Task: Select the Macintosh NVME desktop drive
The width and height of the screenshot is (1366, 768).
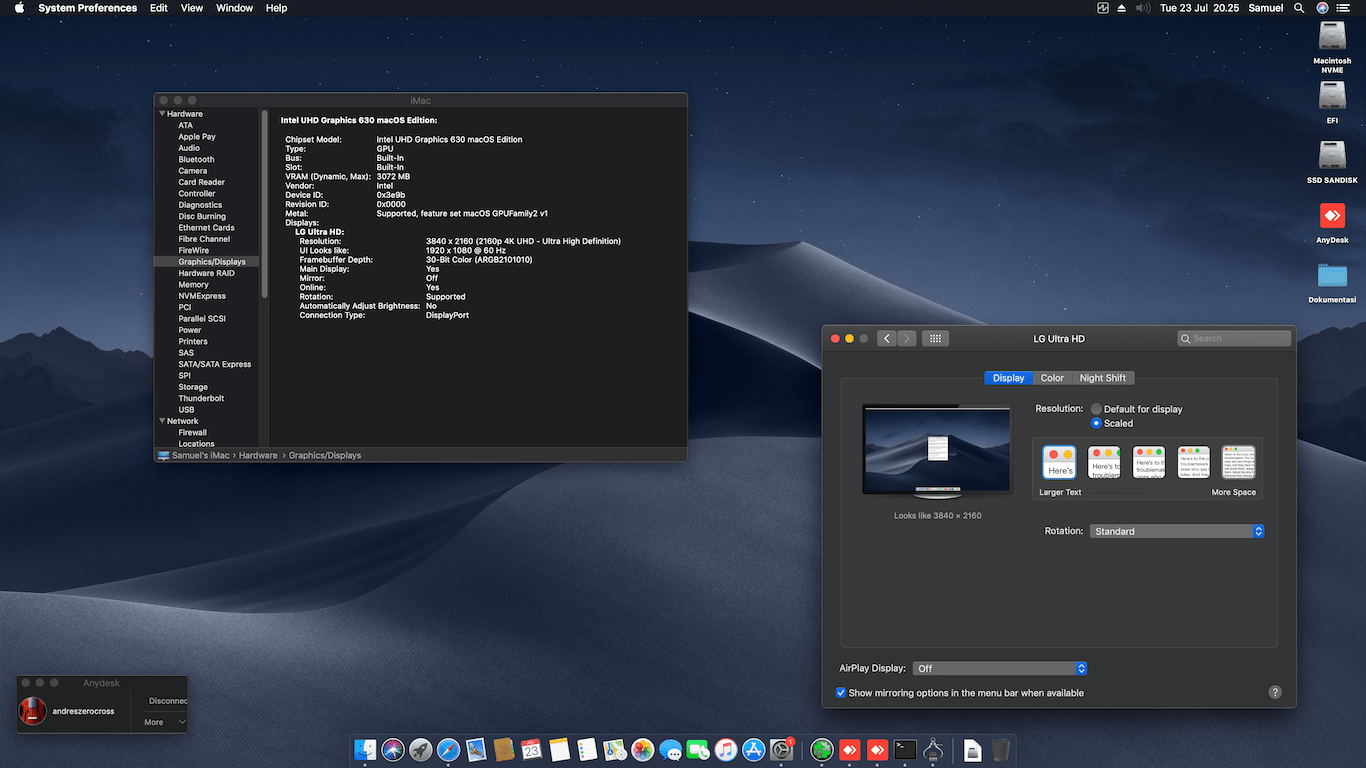Action: coord(1332,47)
